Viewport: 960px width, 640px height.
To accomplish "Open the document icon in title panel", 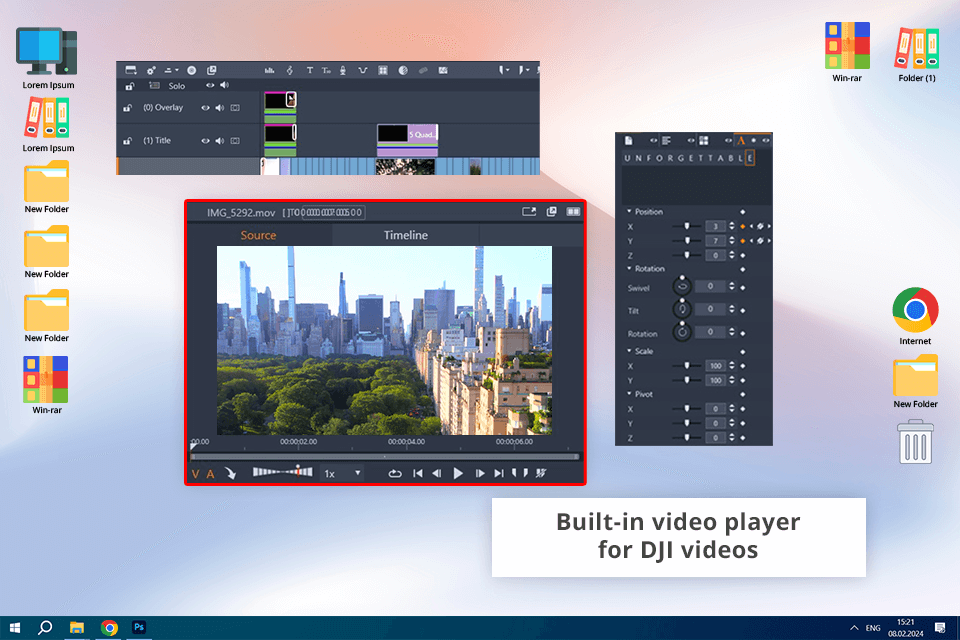I will 629,141.
